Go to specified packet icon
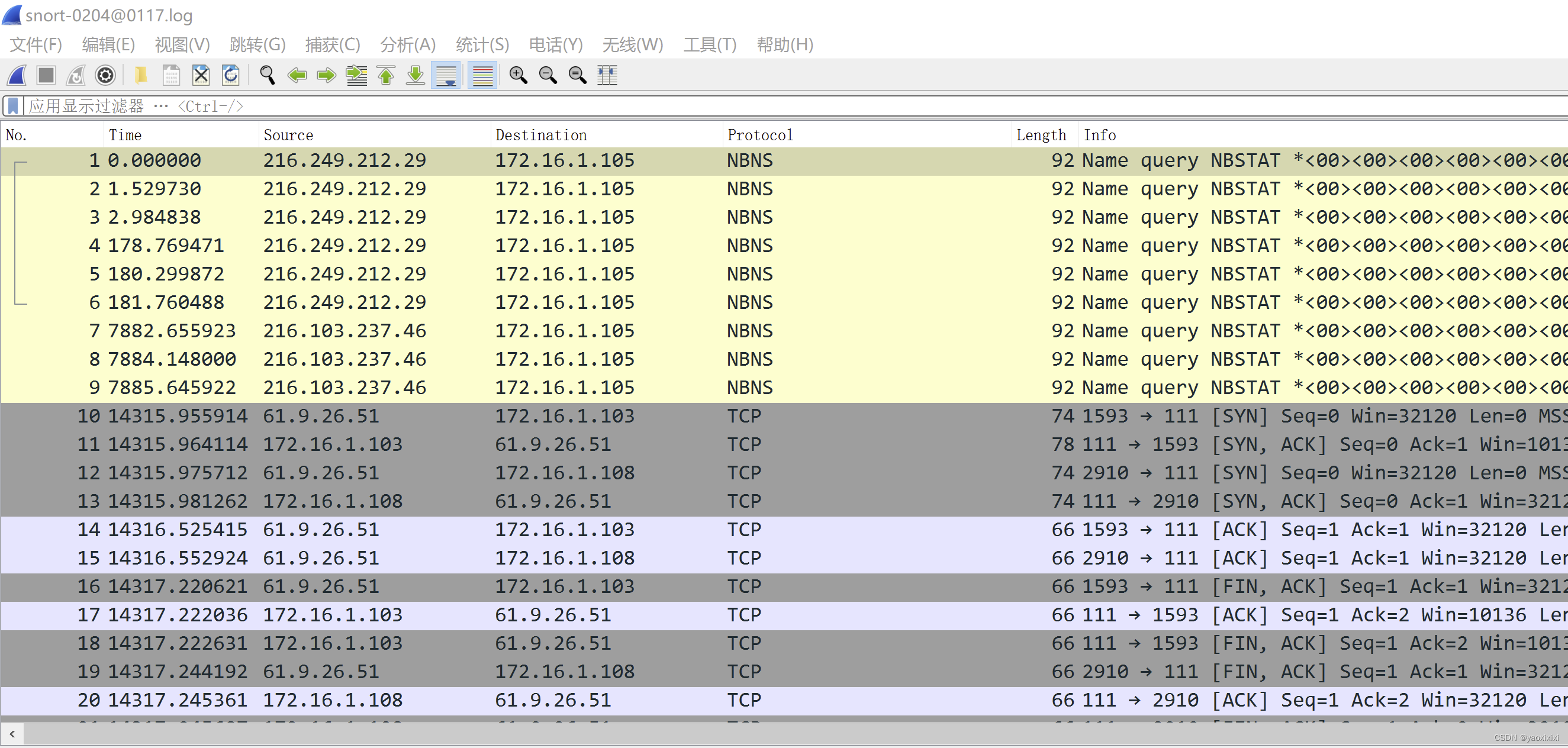The height and width of the screenshot is (748, 1568). (x=357, y=76)
